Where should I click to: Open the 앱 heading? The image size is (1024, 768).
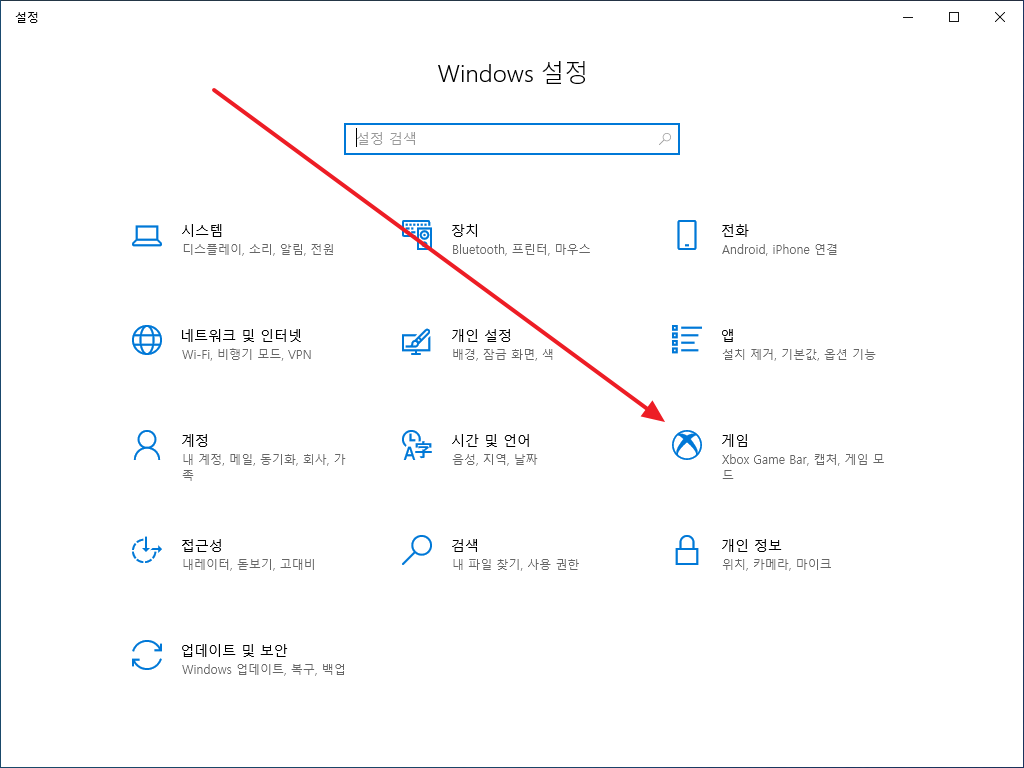click(x=728, y=335)
